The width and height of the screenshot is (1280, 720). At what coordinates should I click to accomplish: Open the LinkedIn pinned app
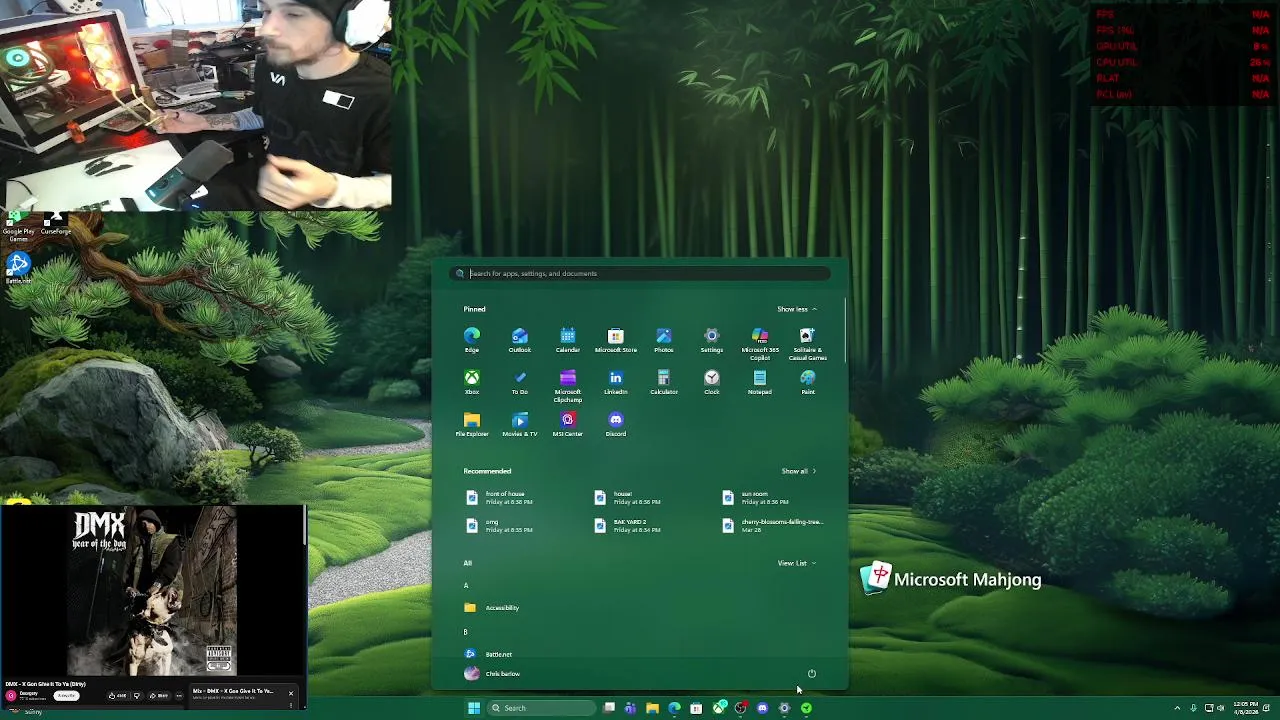616,381
